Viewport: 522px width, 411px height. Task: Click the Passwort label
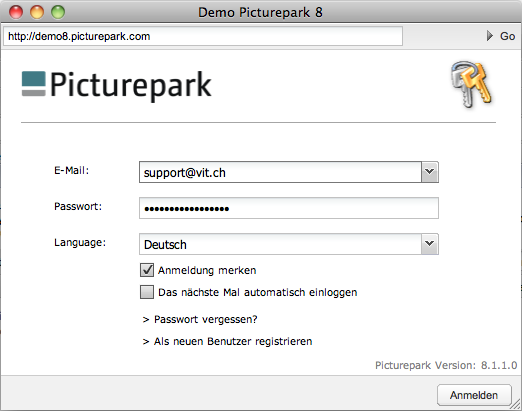78,206
